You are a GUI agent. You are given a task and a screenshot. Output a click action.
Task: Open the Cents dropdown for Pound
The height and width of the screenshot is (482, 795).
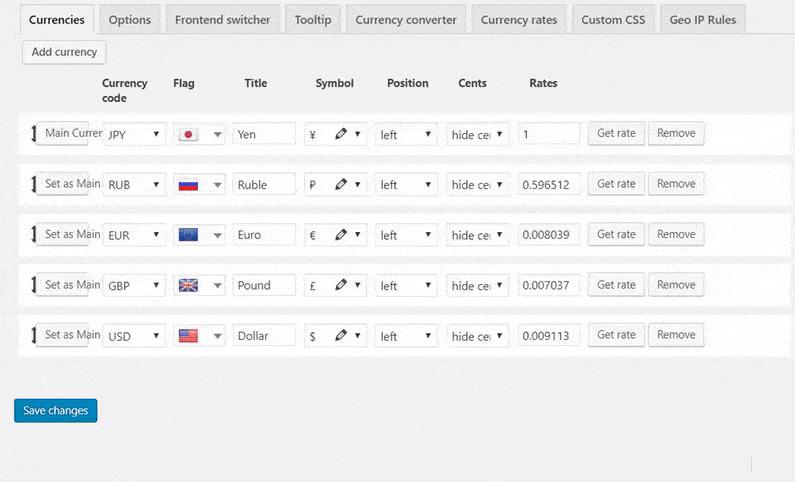(477, 285)
